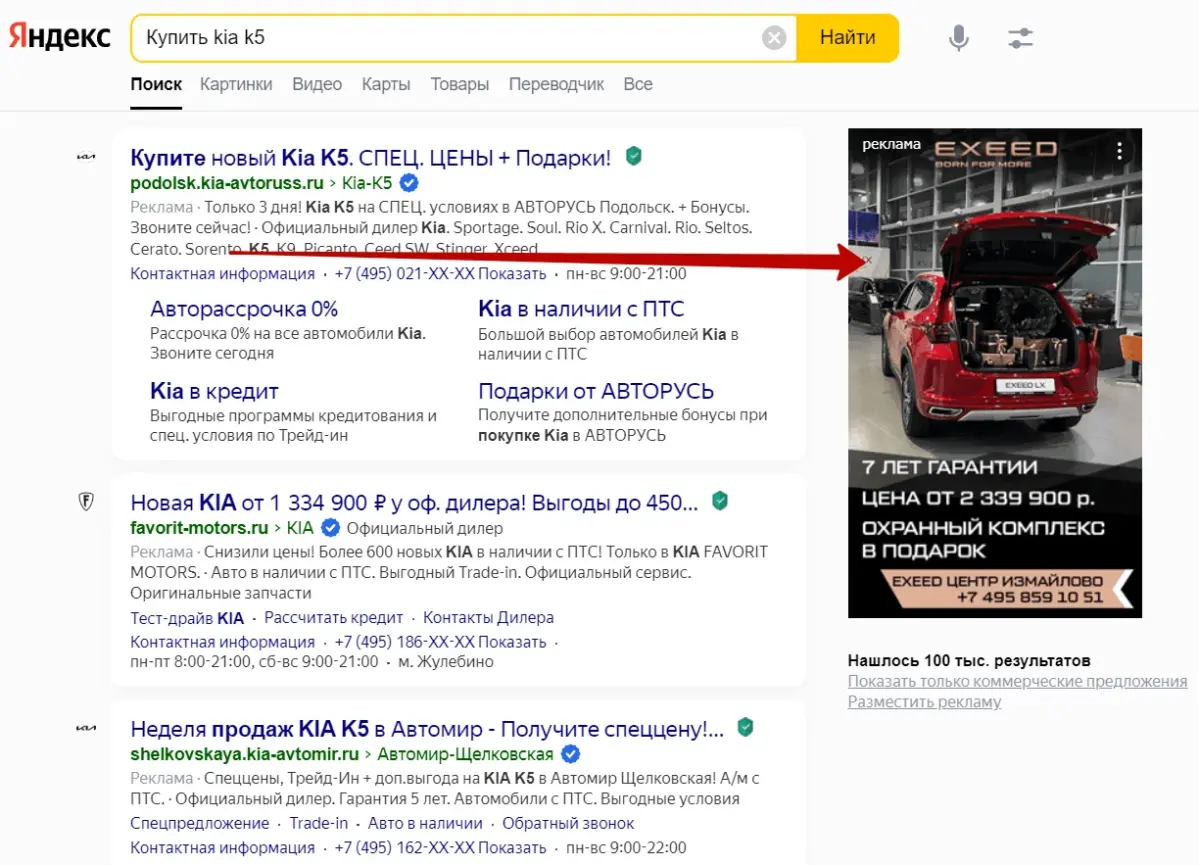Screen dimensions: 1199x865
Task: Open the Спецпредложение link
Action: (200, 824)
